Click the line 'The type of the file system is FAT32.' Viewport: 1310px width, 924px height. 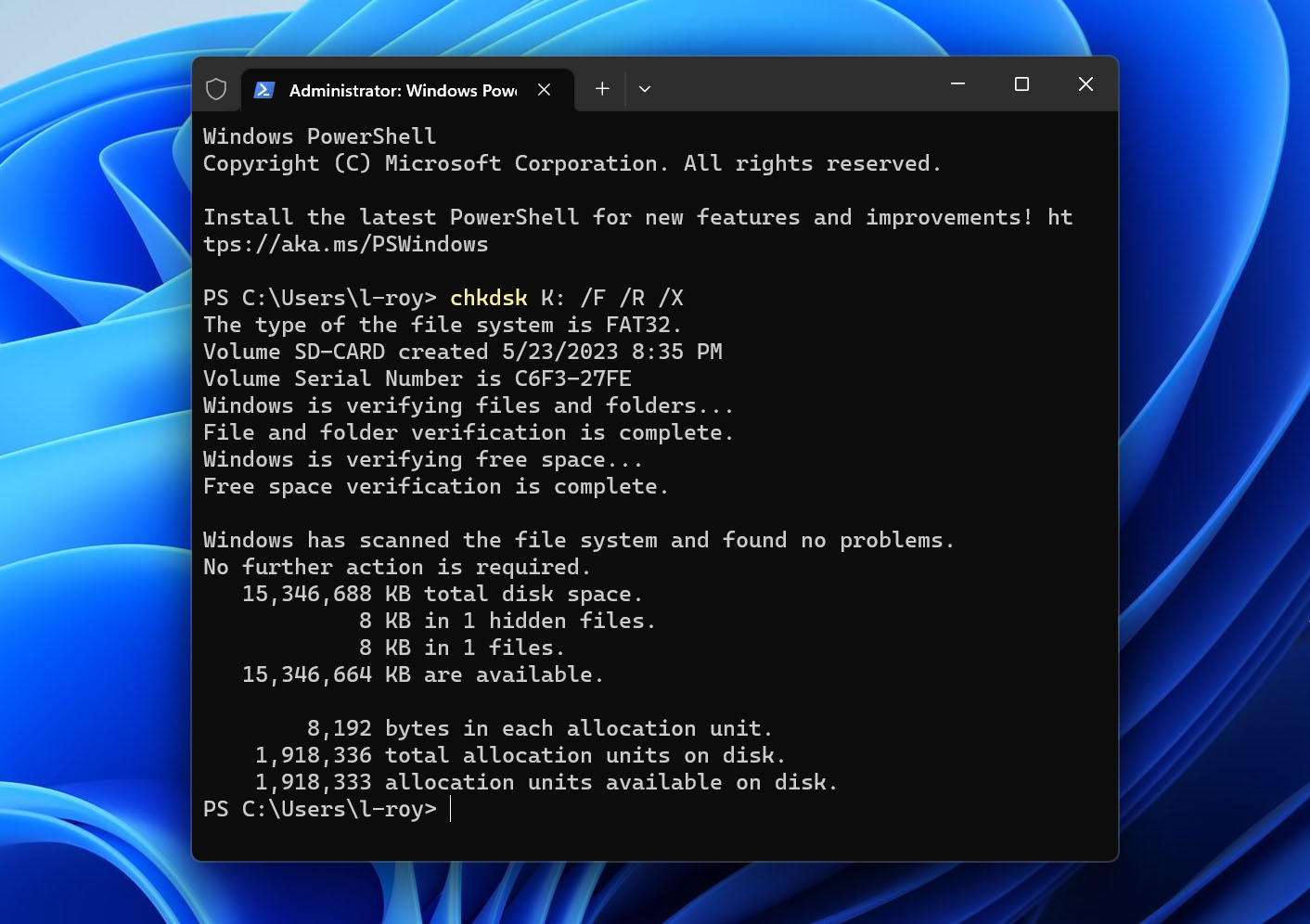point(443,325)
